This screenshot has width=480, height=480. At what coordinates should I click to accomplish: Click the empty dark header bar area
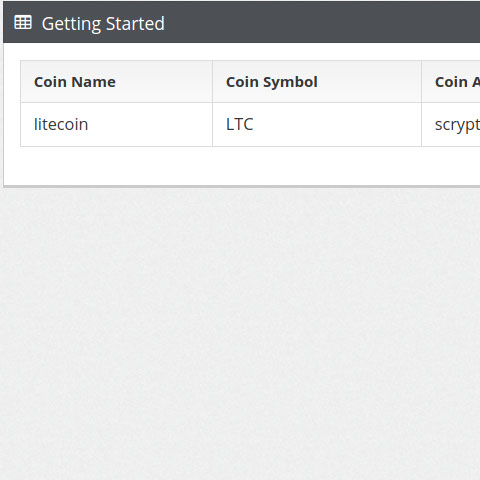[320, 23]
